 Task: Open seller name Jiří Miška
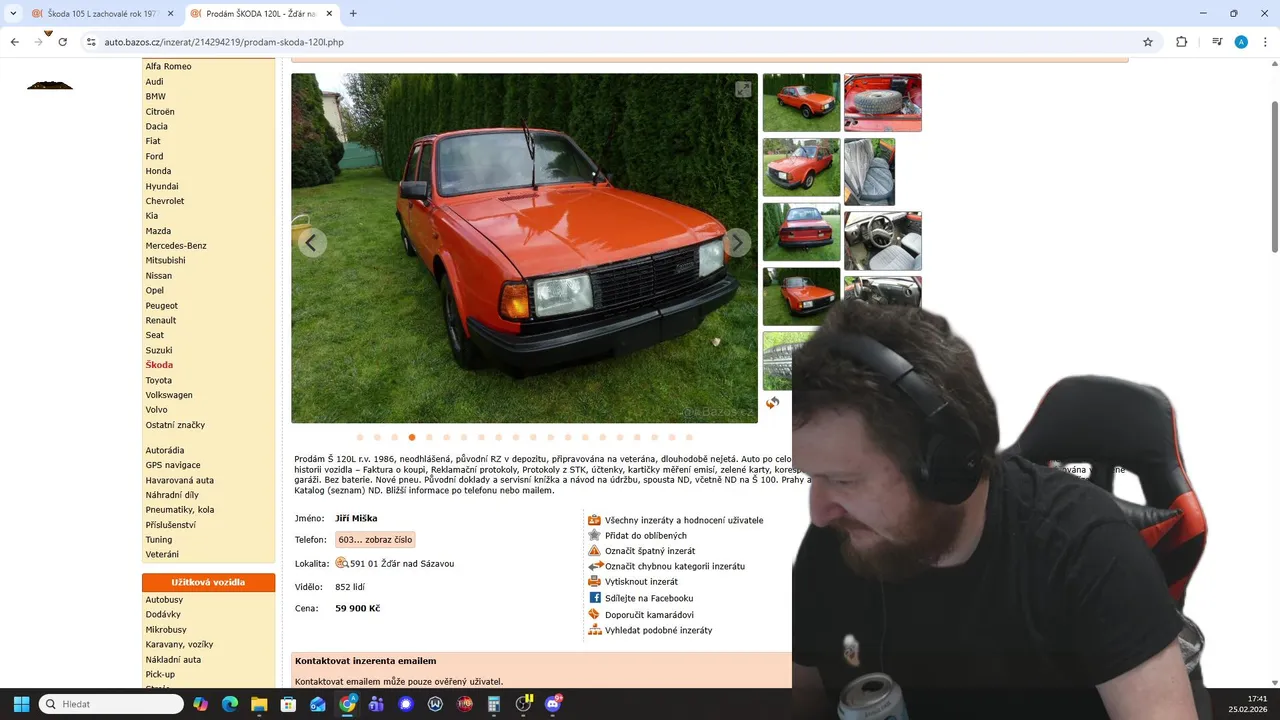click(356, 518)
